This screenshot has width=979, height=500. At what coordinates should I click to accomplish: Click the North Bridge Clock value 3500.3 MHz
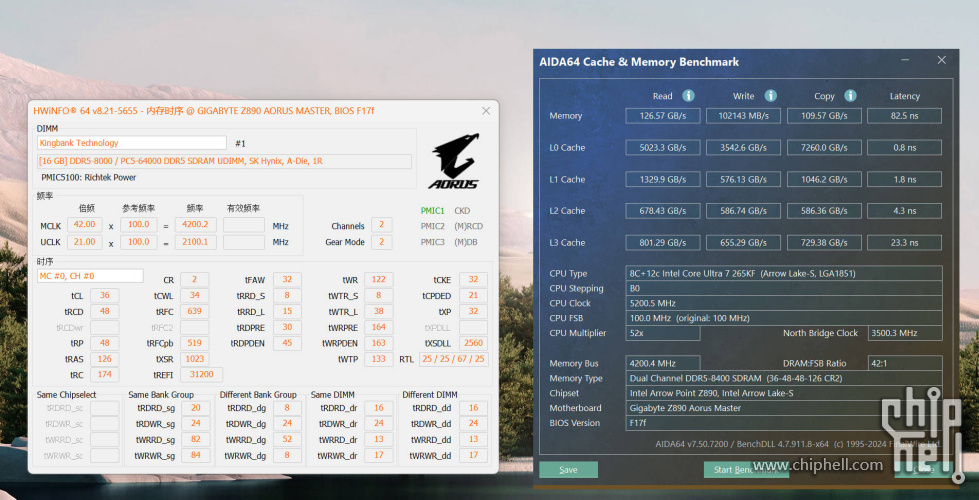(x=905, y=333)
